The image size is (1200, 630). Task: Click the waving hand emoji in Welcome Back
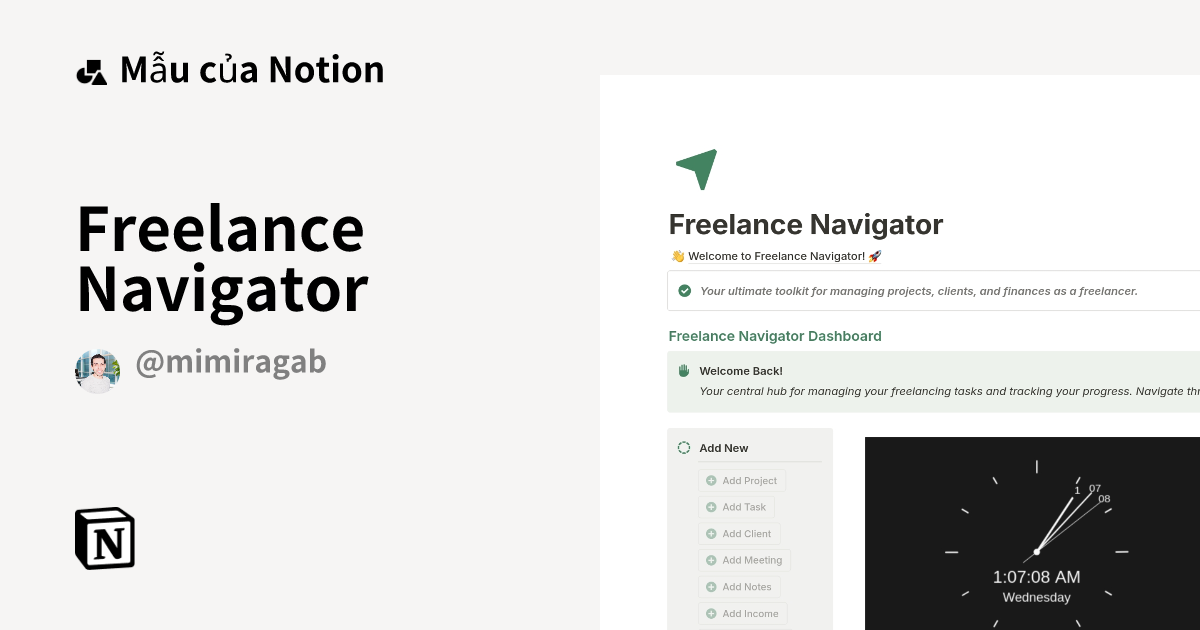pyautogui.click(x=683, y=370)
